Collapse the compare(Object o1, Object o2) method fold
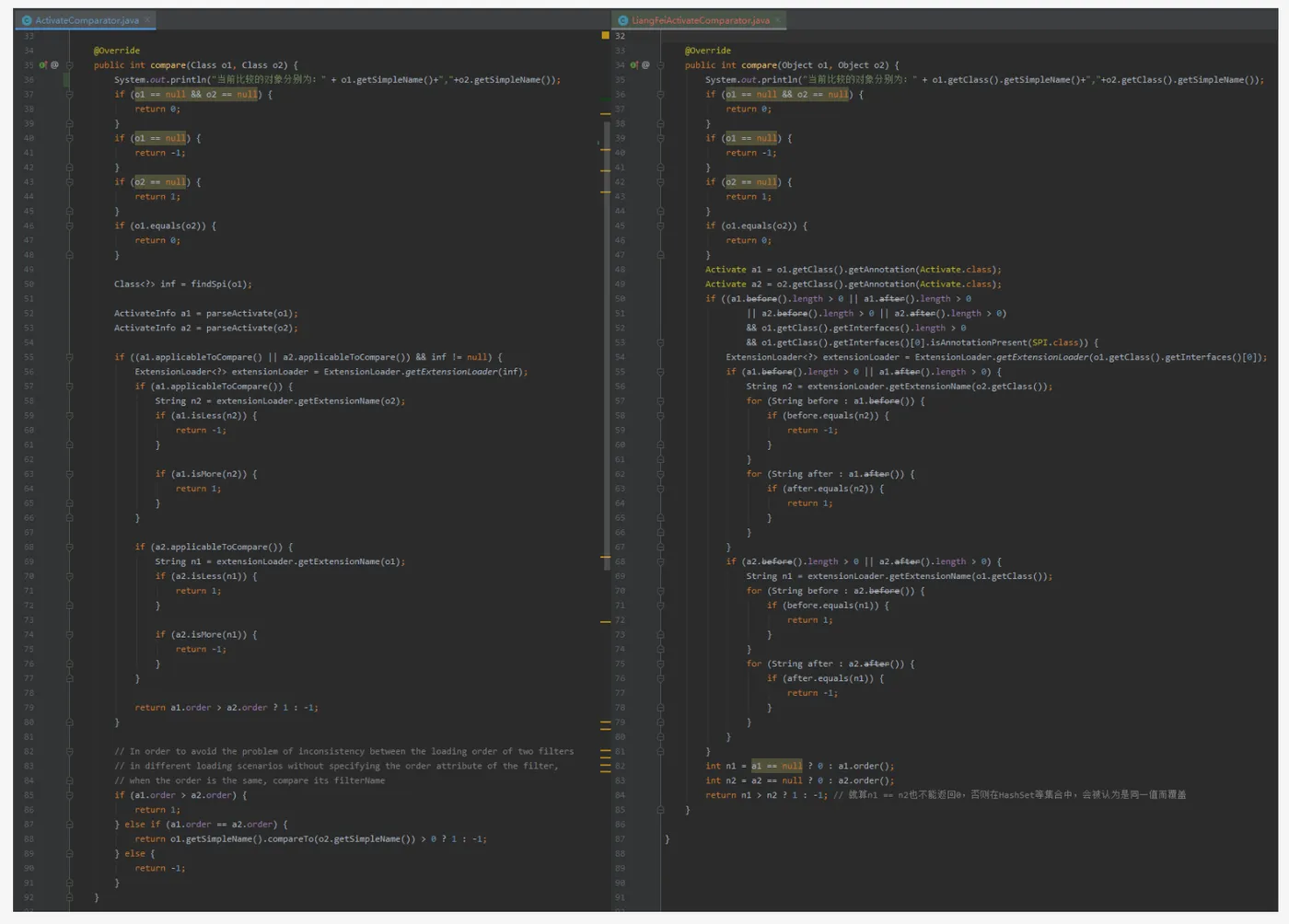The width and height of the screenshot is (1289, 924). coord(660,65)
